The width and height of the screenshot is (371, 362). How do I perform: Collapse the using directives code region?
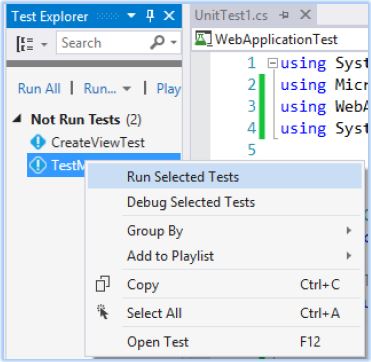tap(273, 63)
